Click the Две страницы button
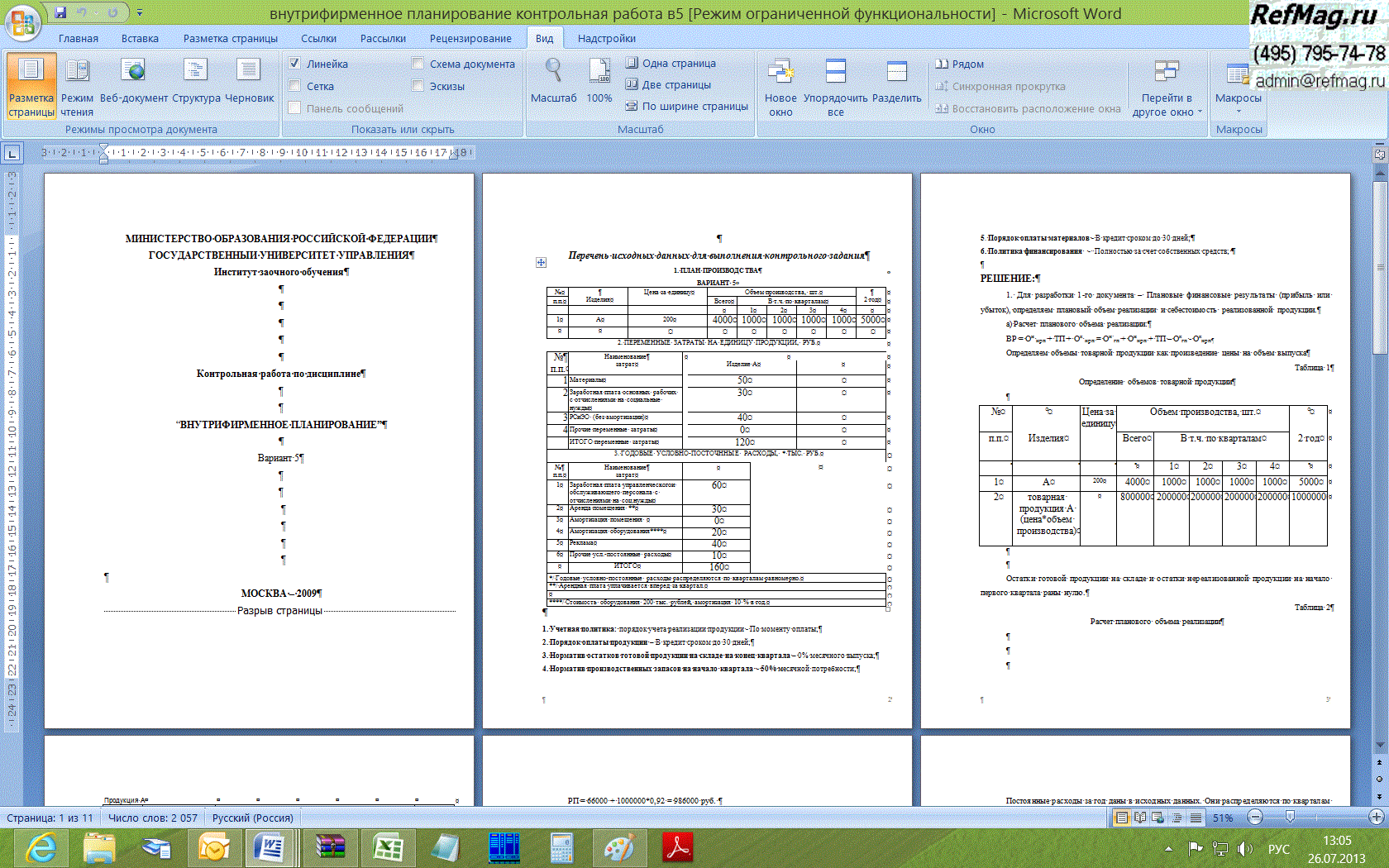Image resolution: width=1389 pixels, height=868 pixels. (668, 84)
